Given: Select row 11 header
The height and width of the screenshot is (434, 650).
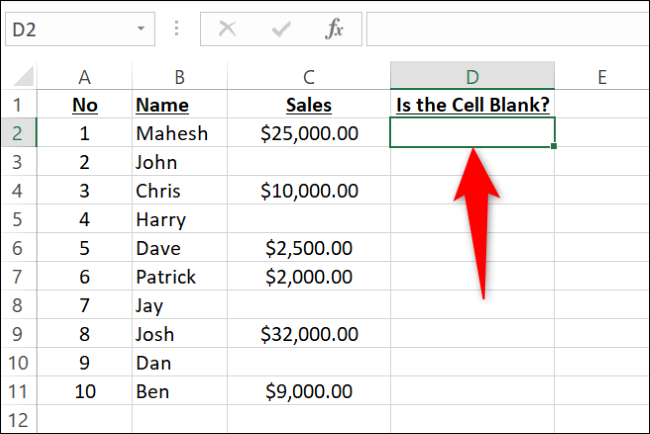Looking at the screenshot, I should click(x=19, y=393).
